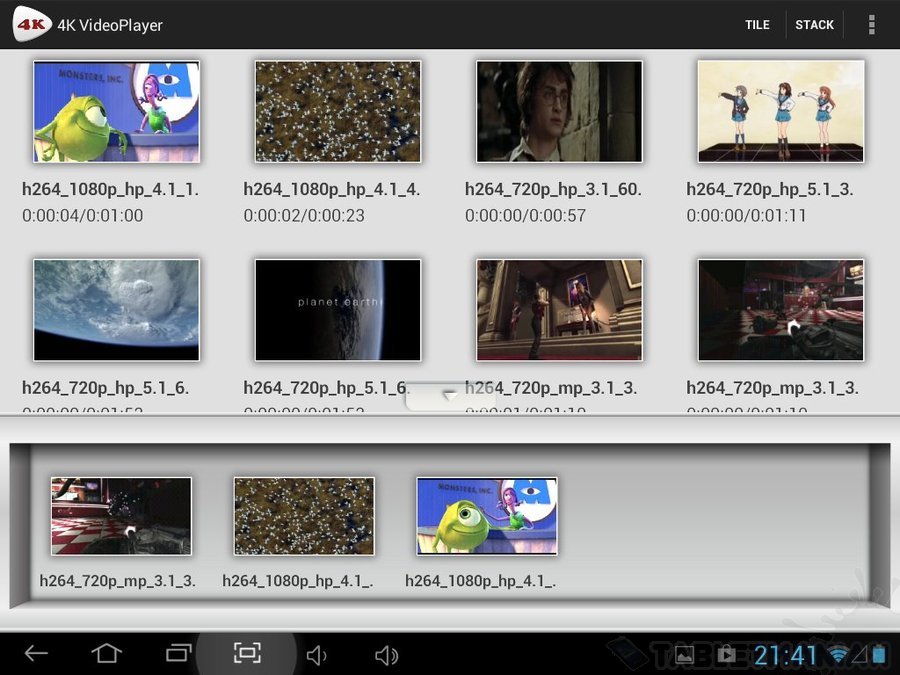Tap the Wi-Fi status icon
This screenshot has height=675, width=900.
(x=837, y=654)
